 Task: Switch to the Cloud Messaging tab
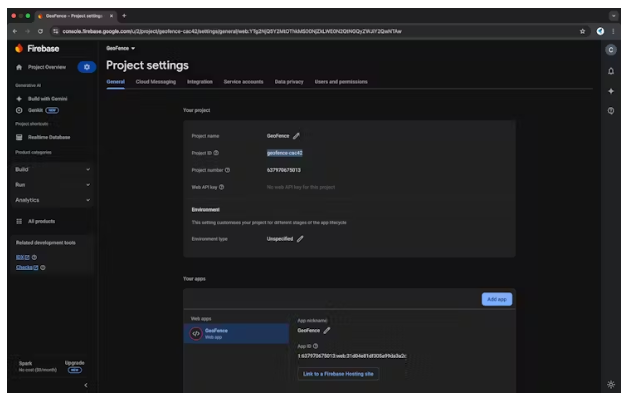tap(156, 82)
